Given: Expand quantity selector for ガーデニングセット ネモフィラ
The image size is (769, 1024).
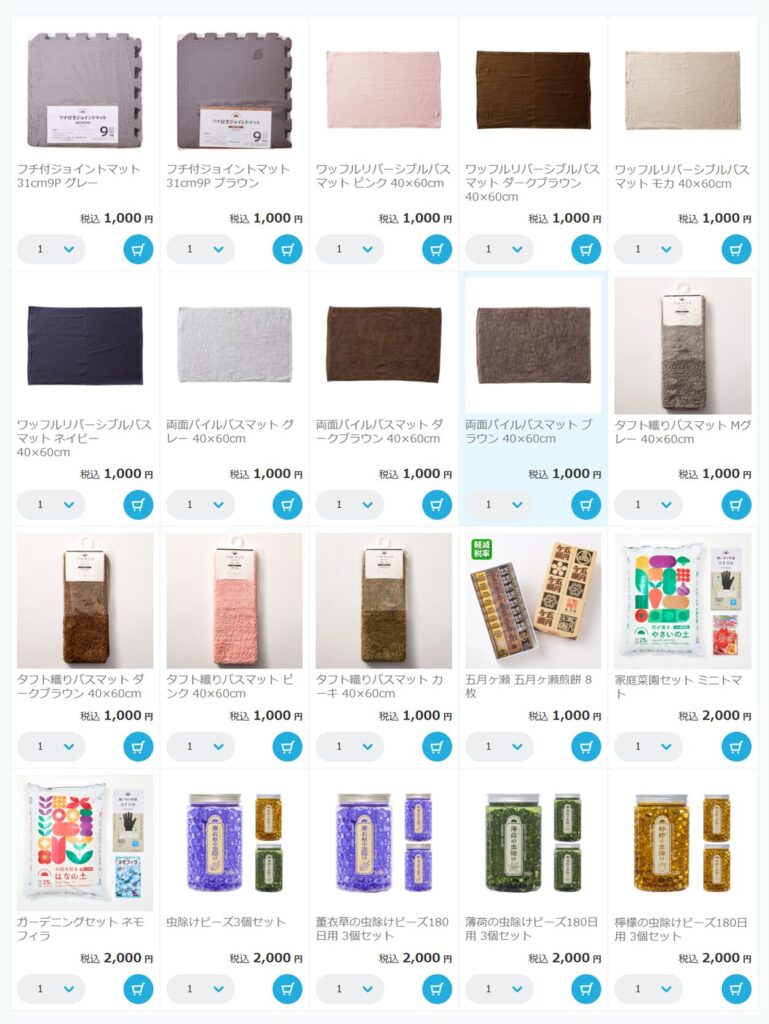Looking at the screenshot, I should (51, 989).
